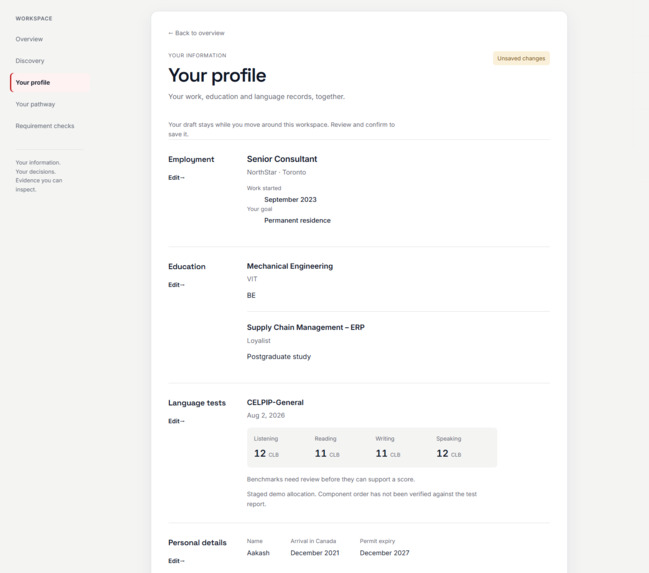Click the Aug 2, 2026 test date
The height and width of the screenshot is (573, 649).
(266, 415)
